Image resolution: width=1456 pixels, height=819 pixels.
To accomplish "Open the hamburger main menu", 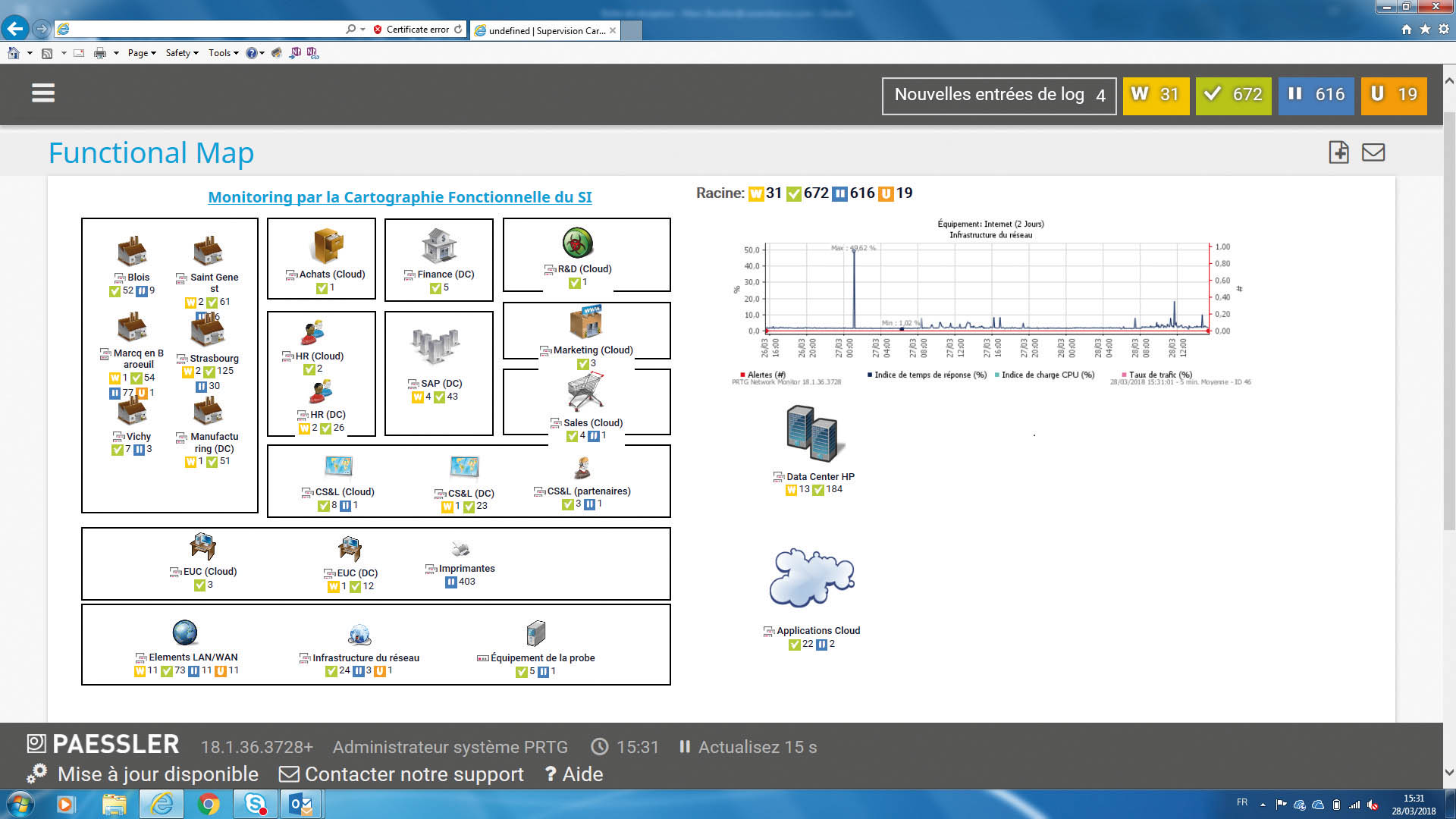I will click(43, 93).
